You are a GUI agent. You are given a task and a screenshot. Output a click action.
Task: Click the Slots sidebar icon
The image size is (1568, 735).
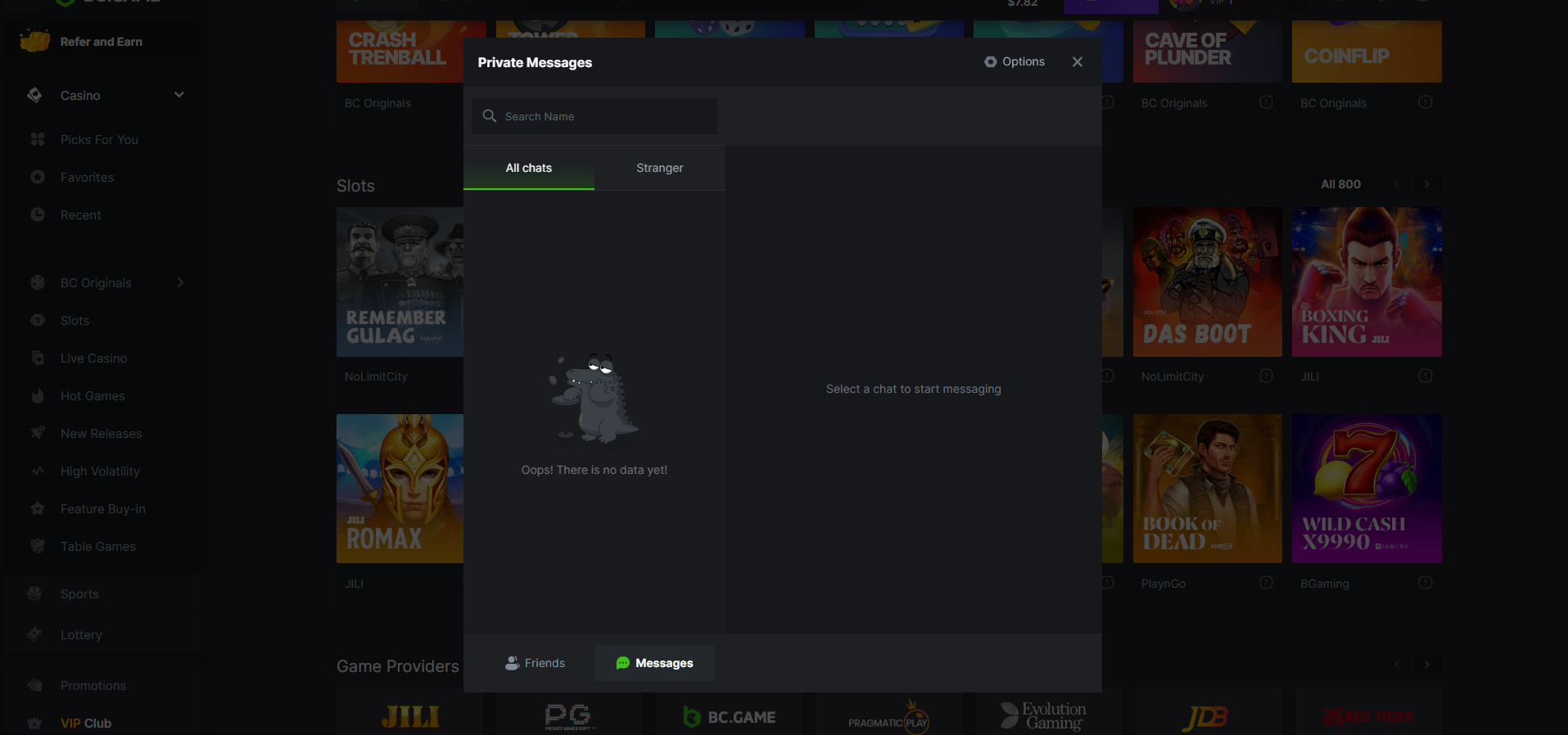click(38, 320)
